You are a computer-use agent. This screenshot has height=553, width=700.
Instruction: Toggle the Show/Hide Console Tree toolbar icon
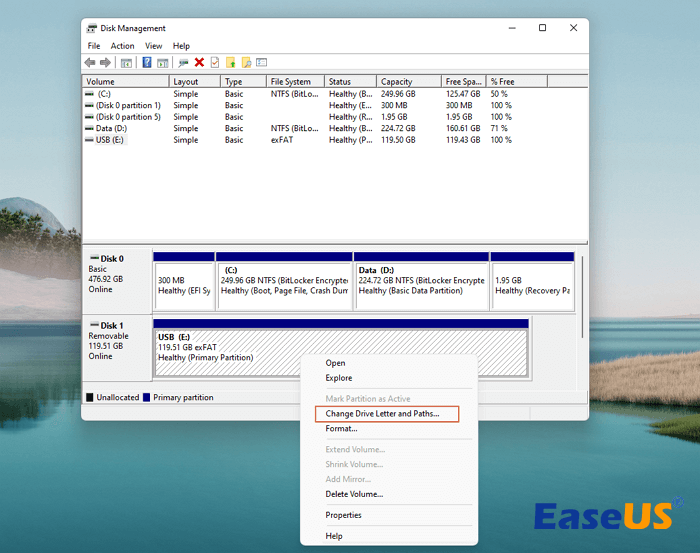click(126, 62)
